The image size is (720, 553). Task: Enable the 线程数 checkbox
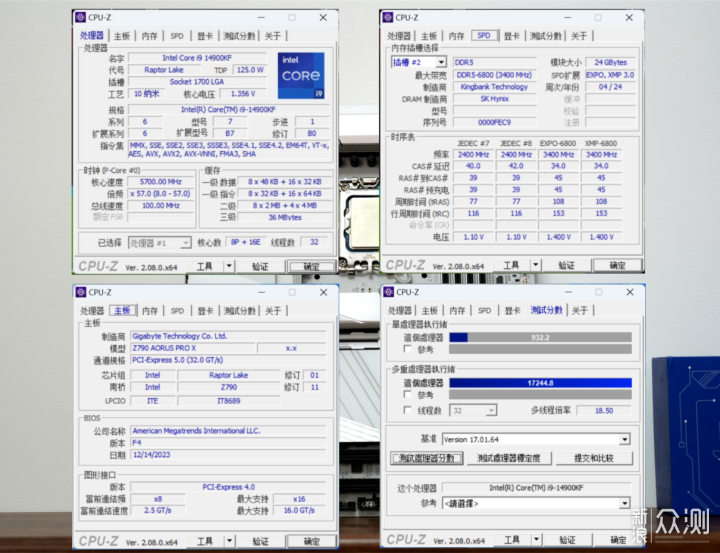[407, 410]
